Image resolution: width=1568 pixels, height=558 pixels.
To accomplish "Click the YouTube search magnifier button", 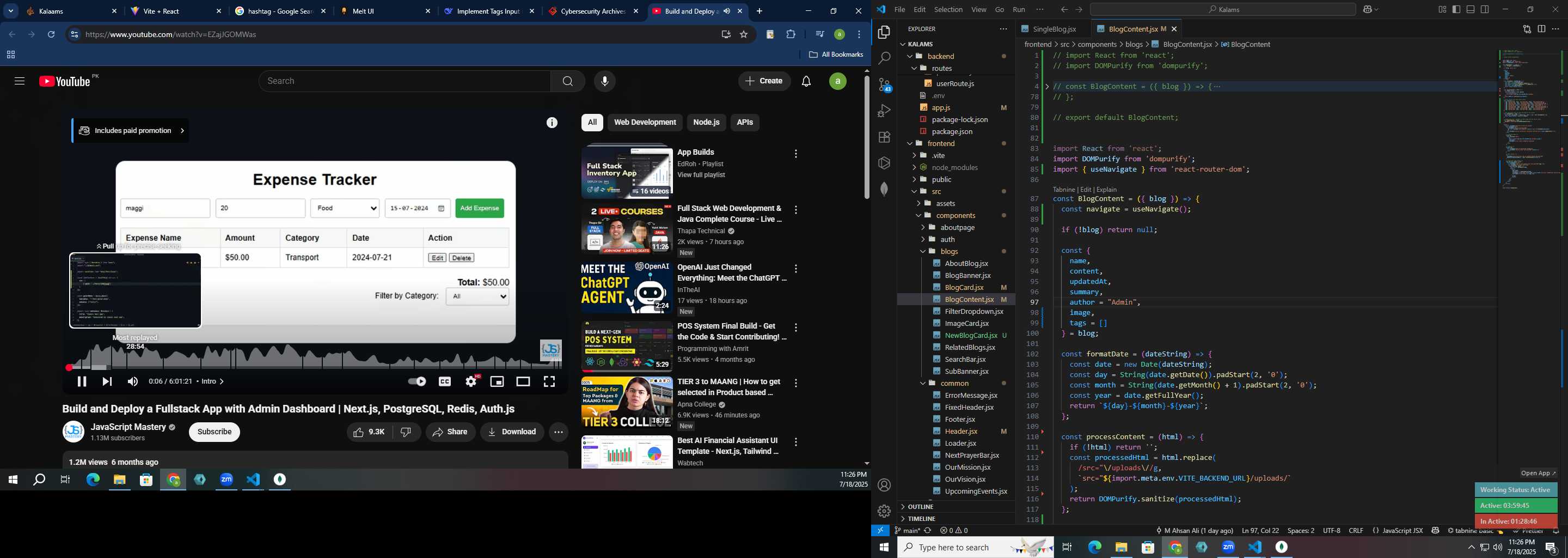I will tap(567, 81).
